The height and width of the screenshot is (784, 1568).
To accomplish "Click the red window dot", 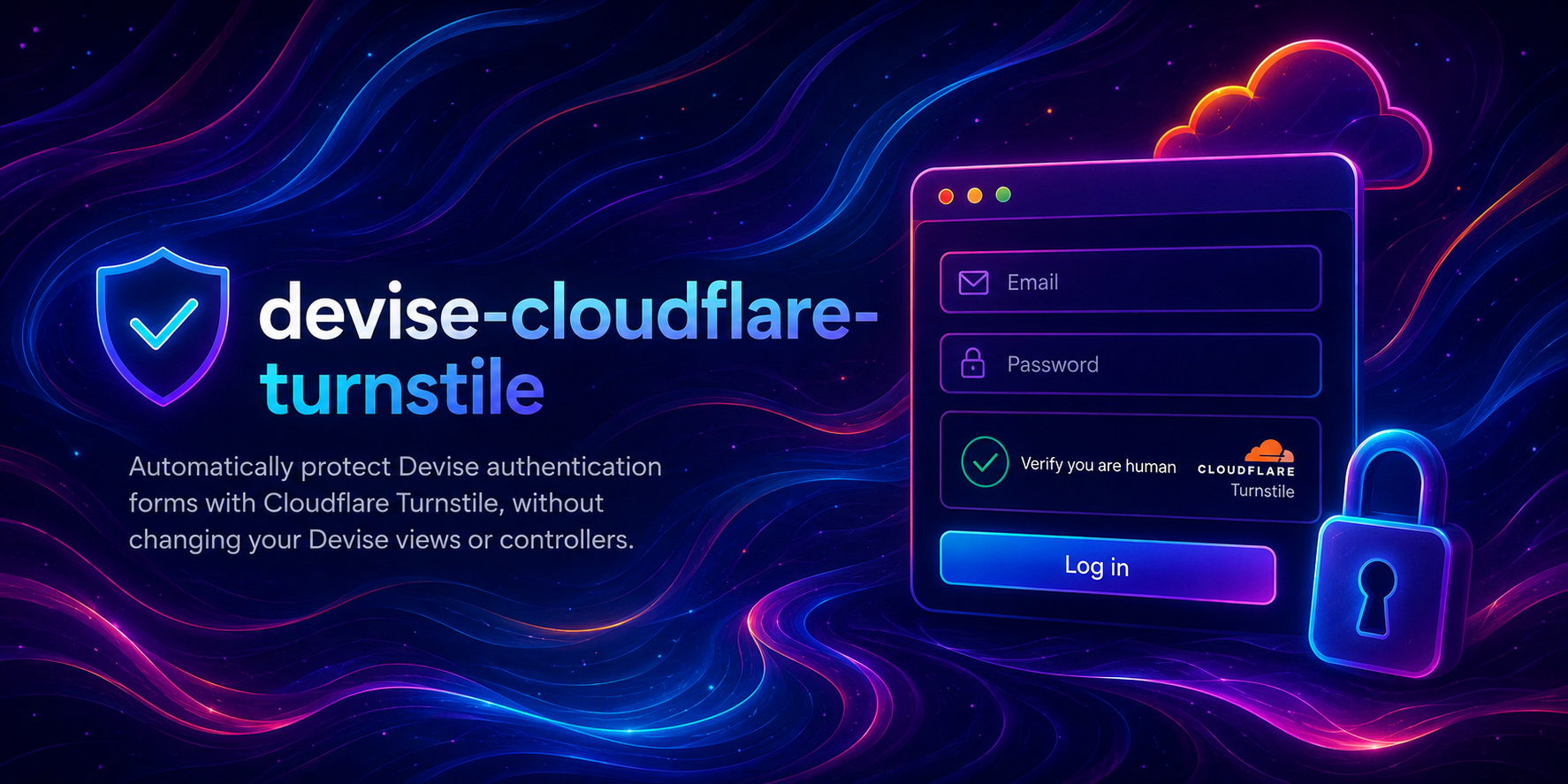I will pyautogui.click(x=946, y=196).
